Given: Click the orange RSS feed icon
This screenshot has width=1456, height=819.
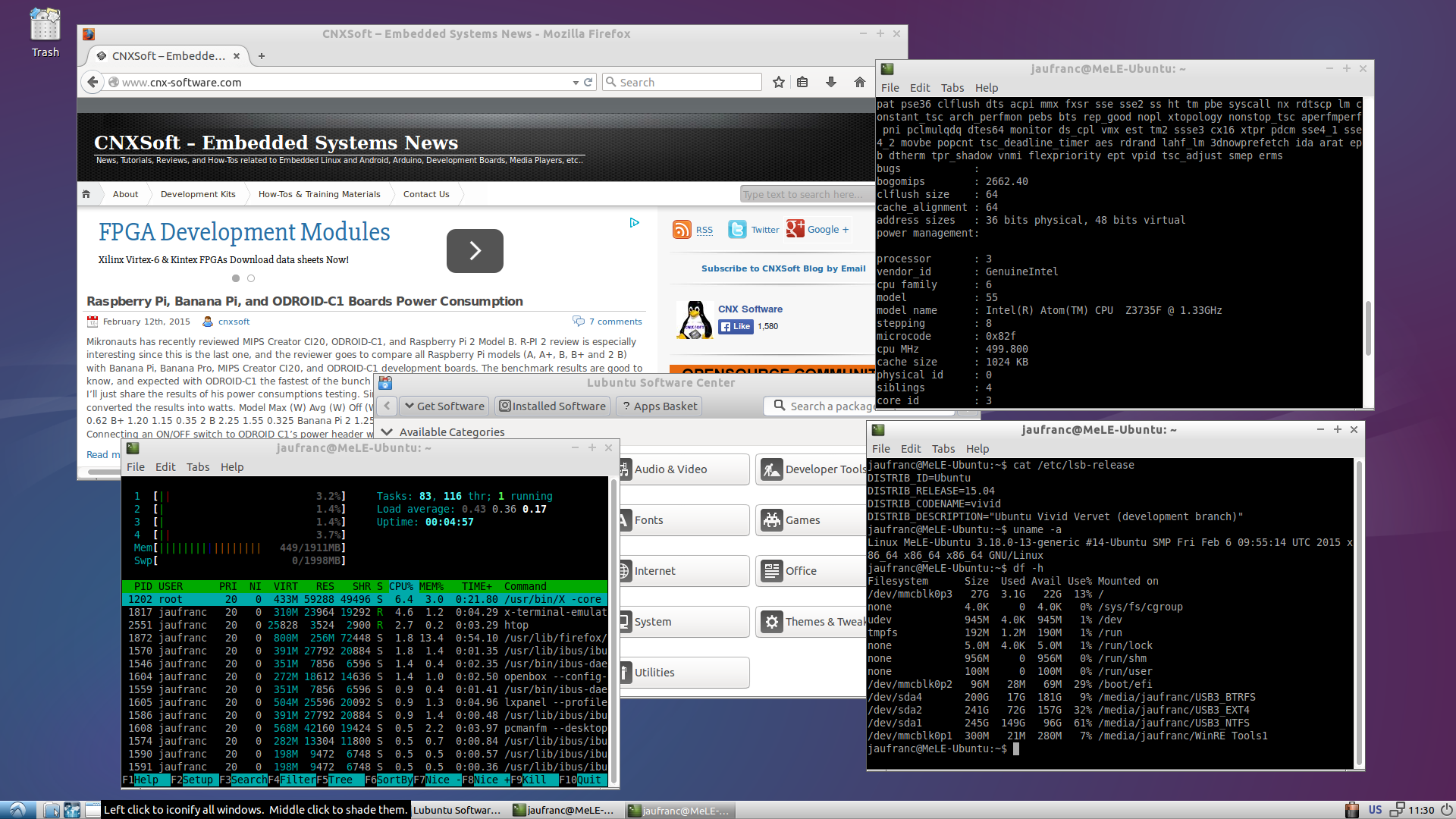Looking at the screenshot, I should point(682,229).
